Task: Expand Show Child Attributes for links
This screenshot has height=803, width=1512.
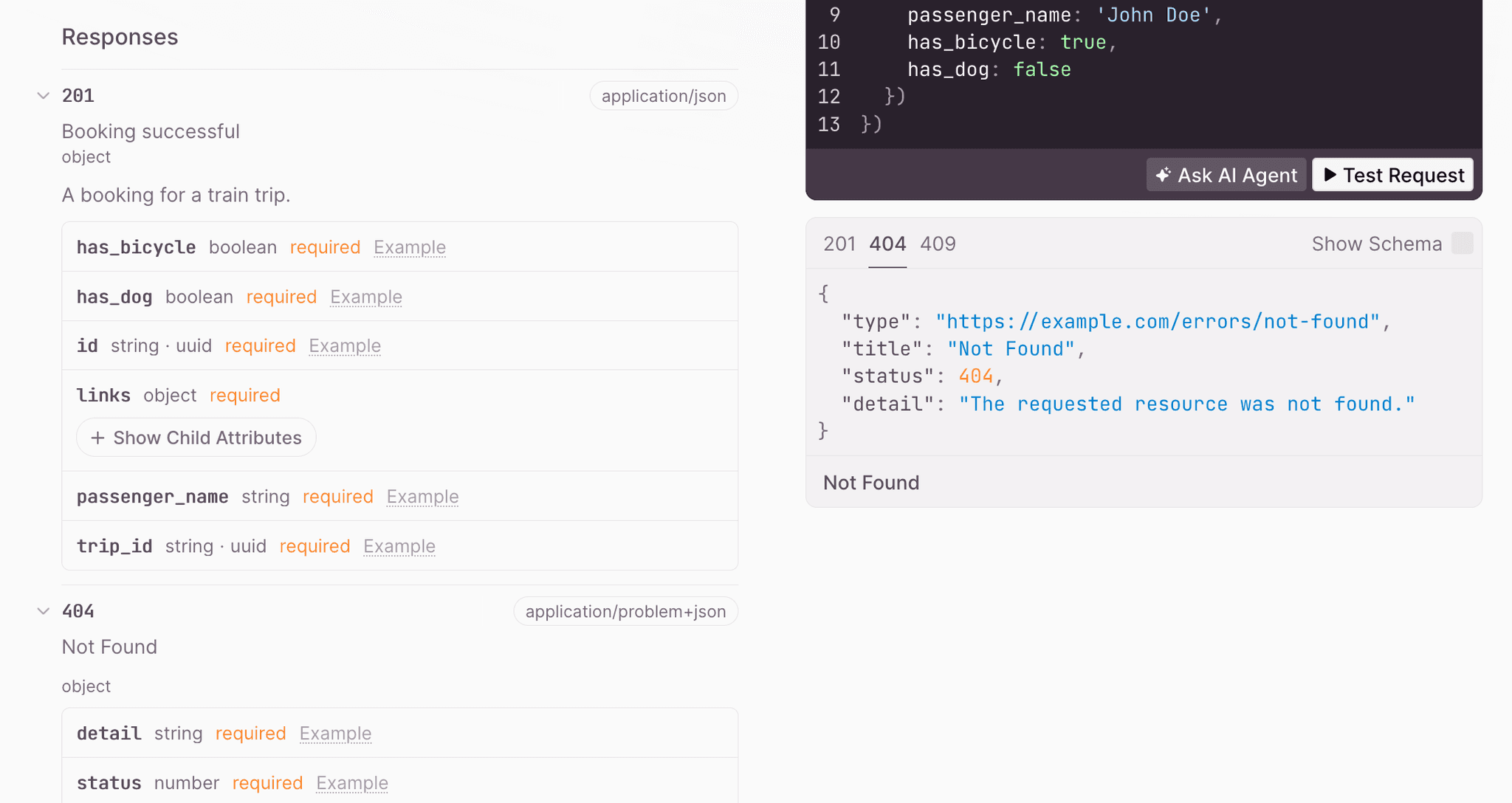Action: point(196,438)
